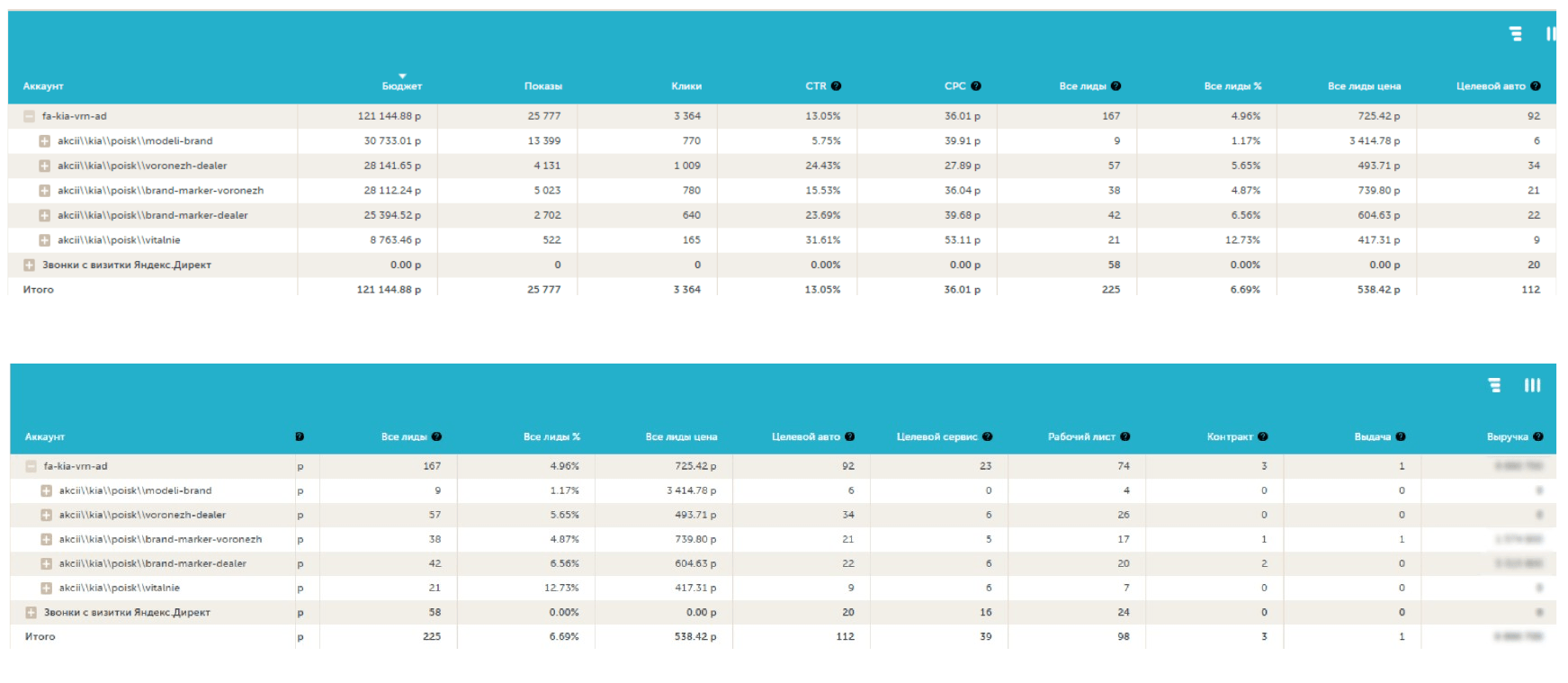This screenshot has height=683, width=1568.
Task: Click the hierarchy grouping icon in the upper table
Action: (1516, 34)
